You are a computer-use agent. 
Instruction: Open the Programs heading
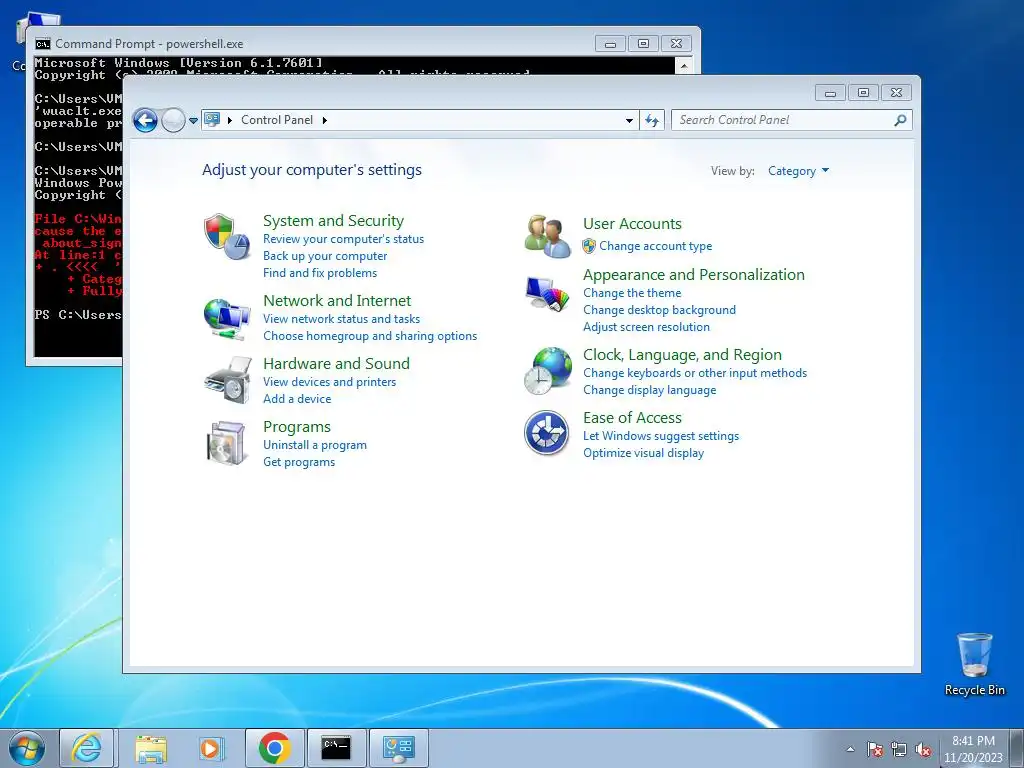pyautogui.click(x=297, y=427)
